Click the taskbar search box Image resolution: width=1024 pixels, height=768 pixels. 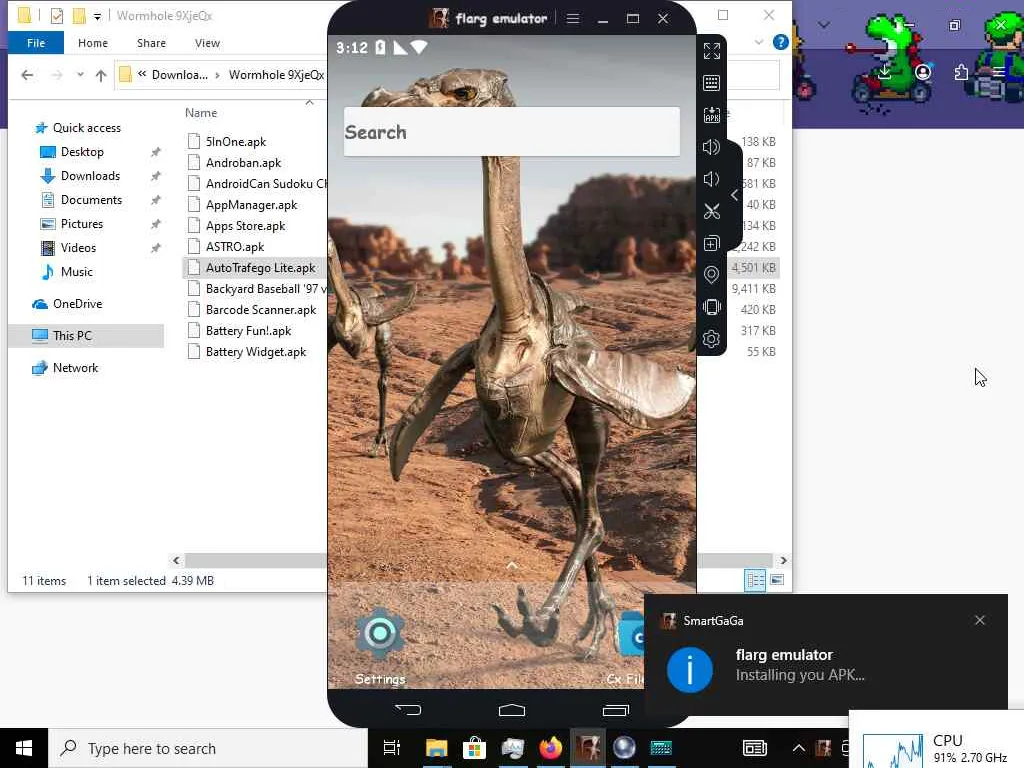click(x=208, y=748)
